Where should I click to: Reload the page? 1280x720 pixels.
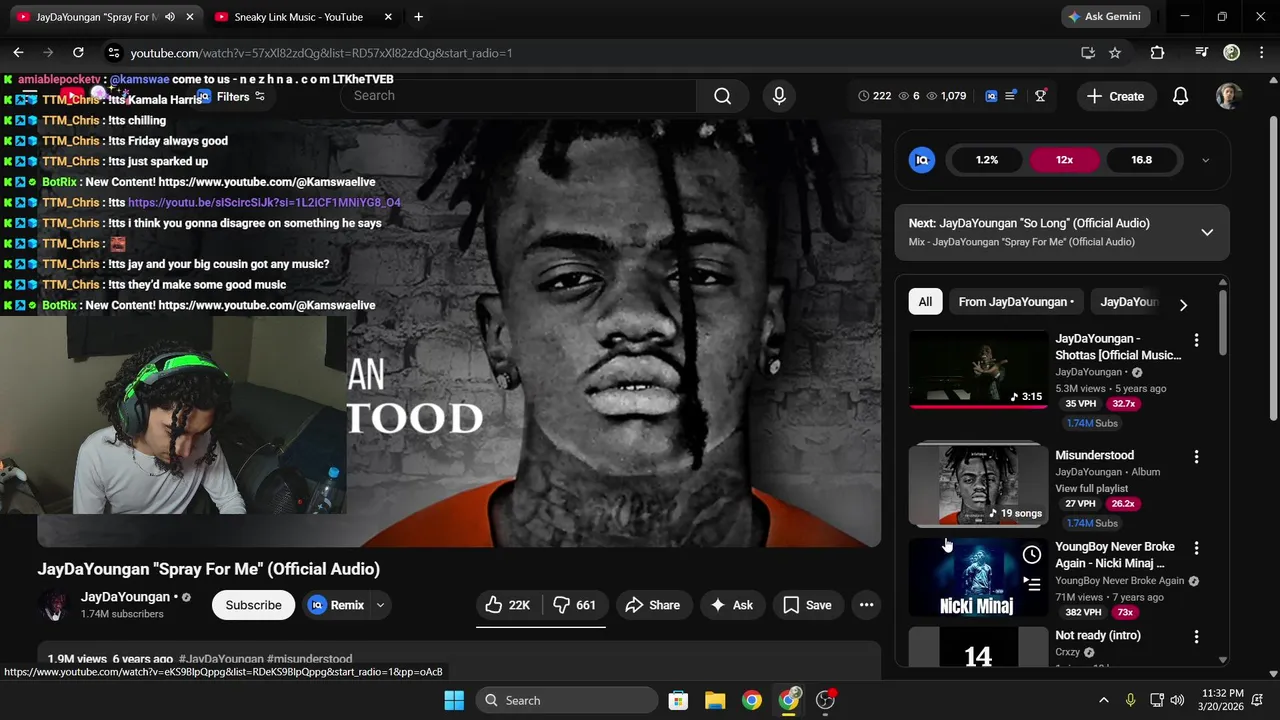(78, 53)
